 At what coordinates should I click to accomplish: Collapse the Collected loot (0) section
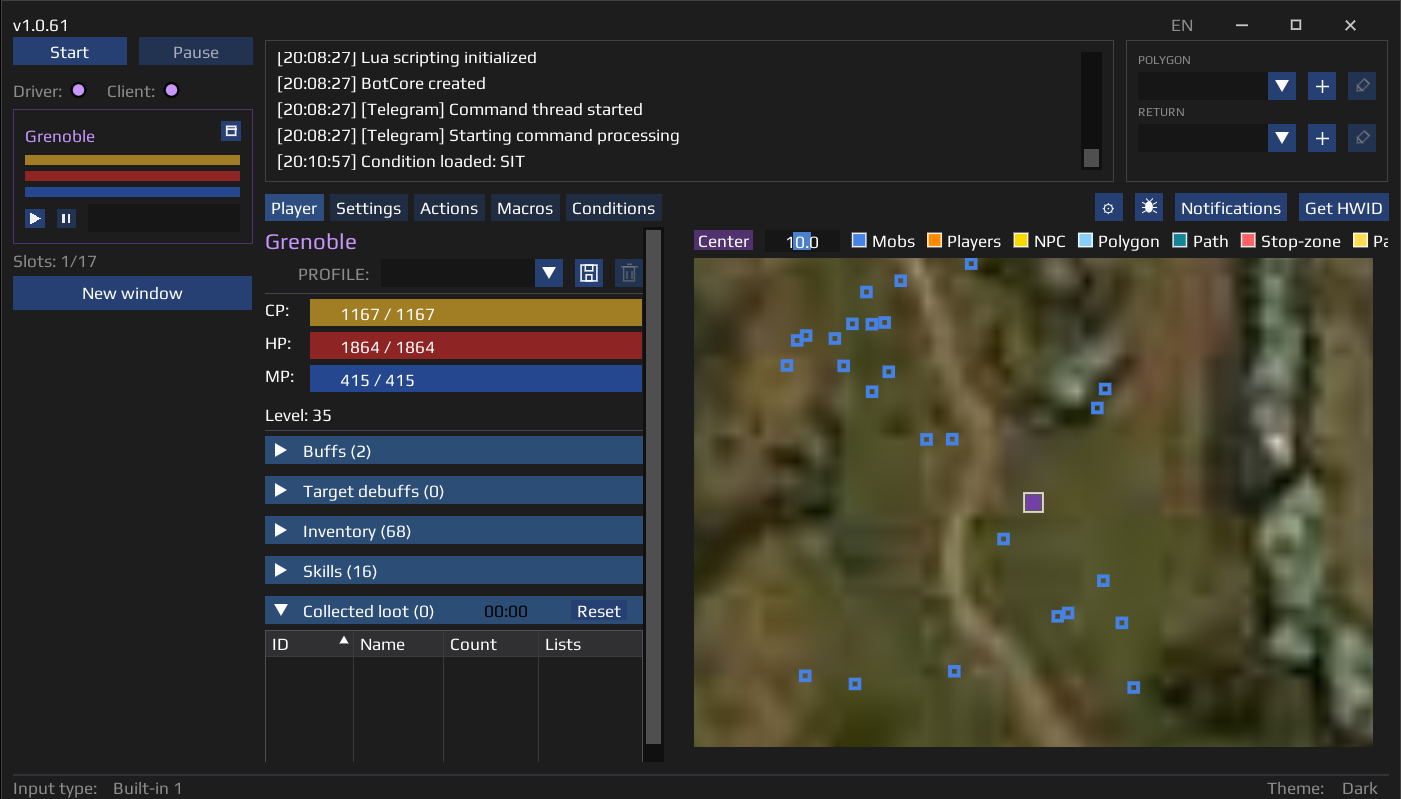pyautogui.click(x=282, y=611)
